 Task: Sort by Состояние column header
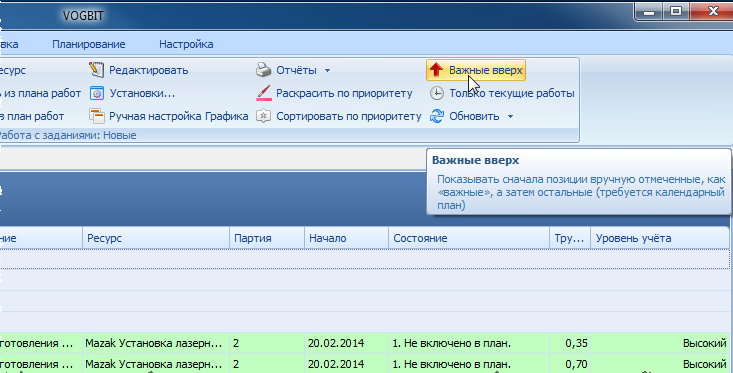coord(469,238)
